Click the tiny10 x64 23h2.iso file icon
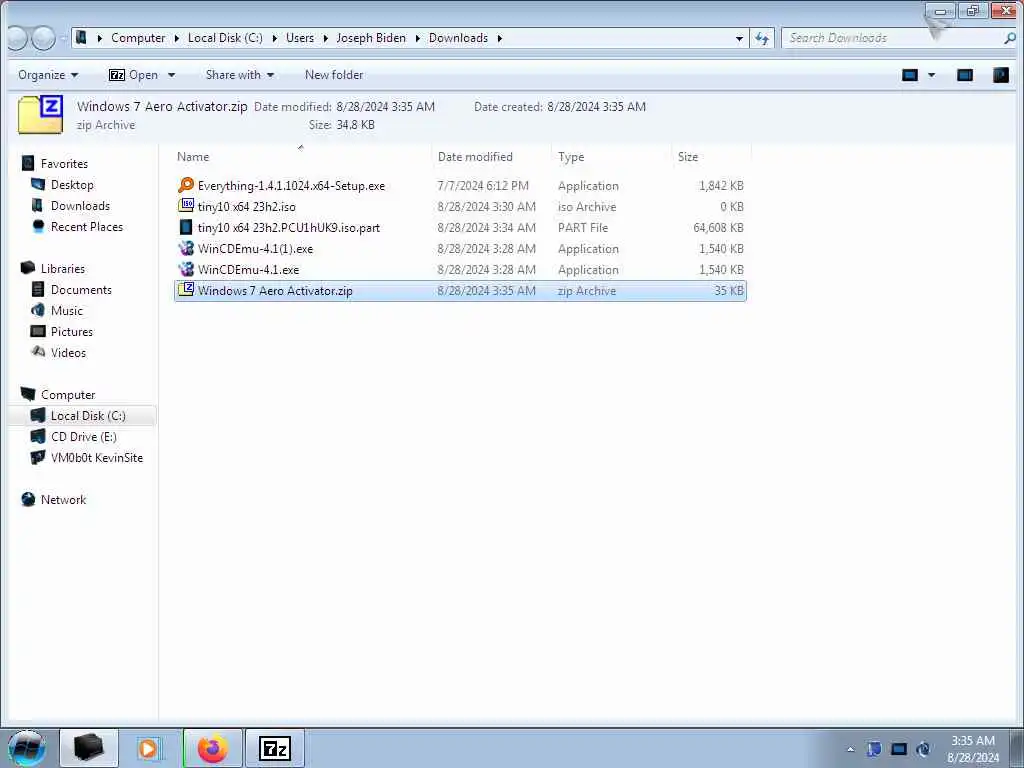Image resolution: width=1024 pixels, height=768 pixels. coord(186,206)
